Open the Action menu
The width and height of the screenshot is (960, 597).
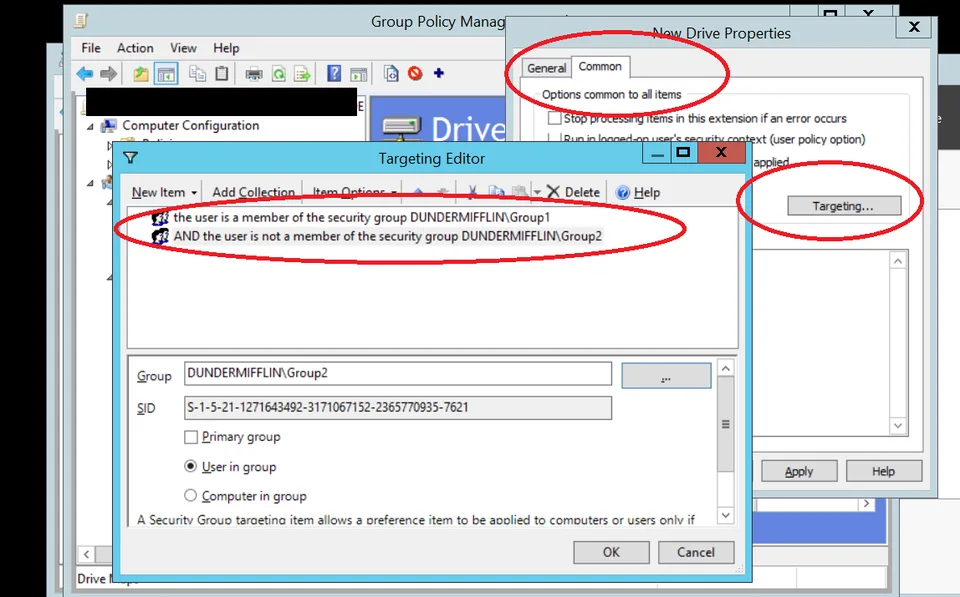tap(135, 48)
